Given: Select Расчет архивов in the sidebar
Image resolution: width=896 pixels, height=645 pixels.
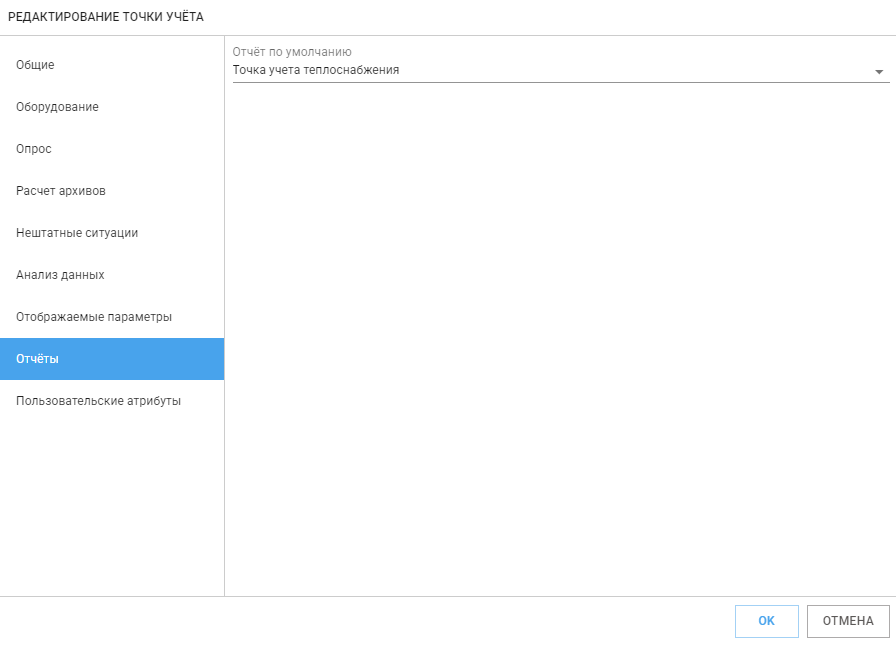Looking at the screenshot, I should [112, 191].
